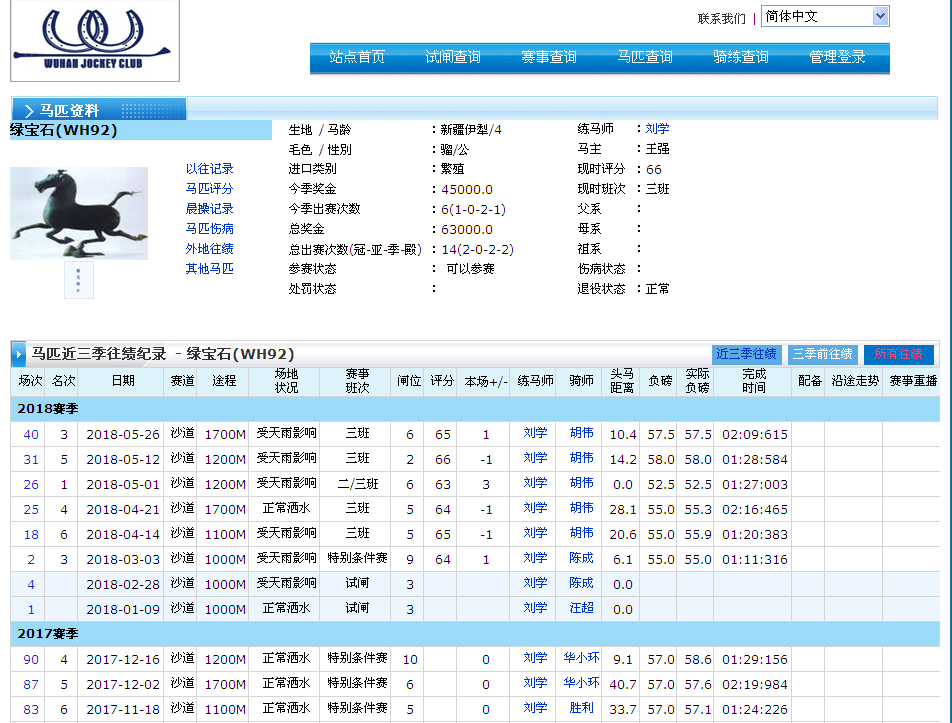Open 马匹伤病 sidebar link
Image resolution: width=952 pixels, height=723 pixels.
[209, 229]
